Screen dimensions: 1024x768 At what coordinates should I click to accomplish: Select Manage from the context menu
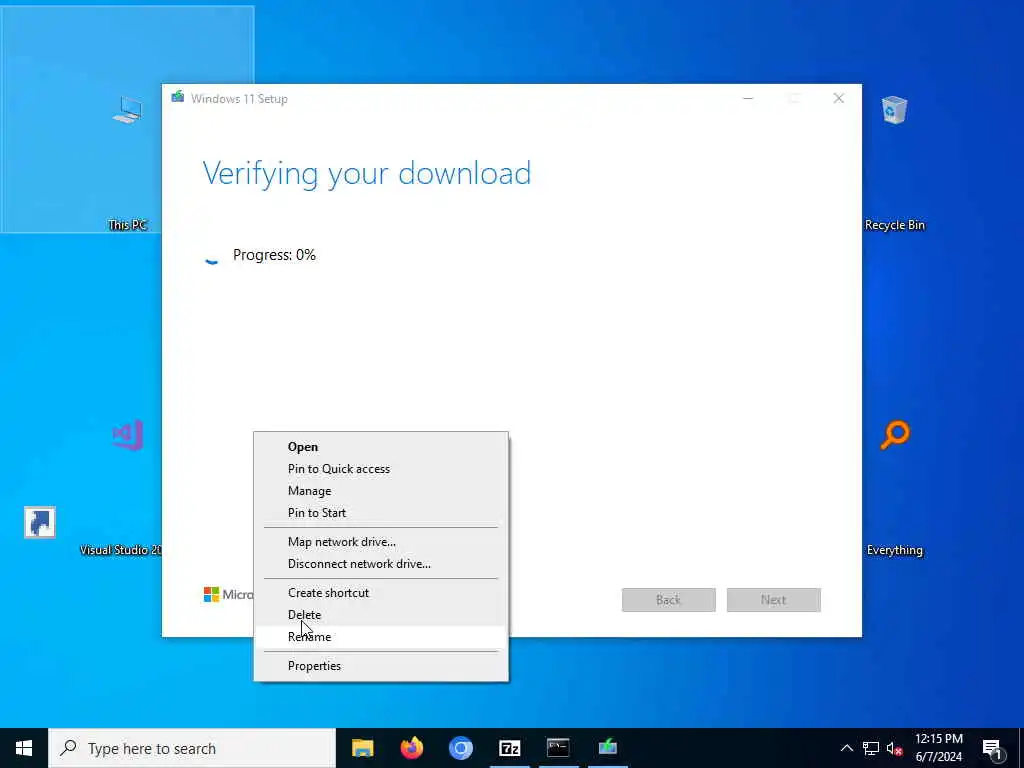381,491
